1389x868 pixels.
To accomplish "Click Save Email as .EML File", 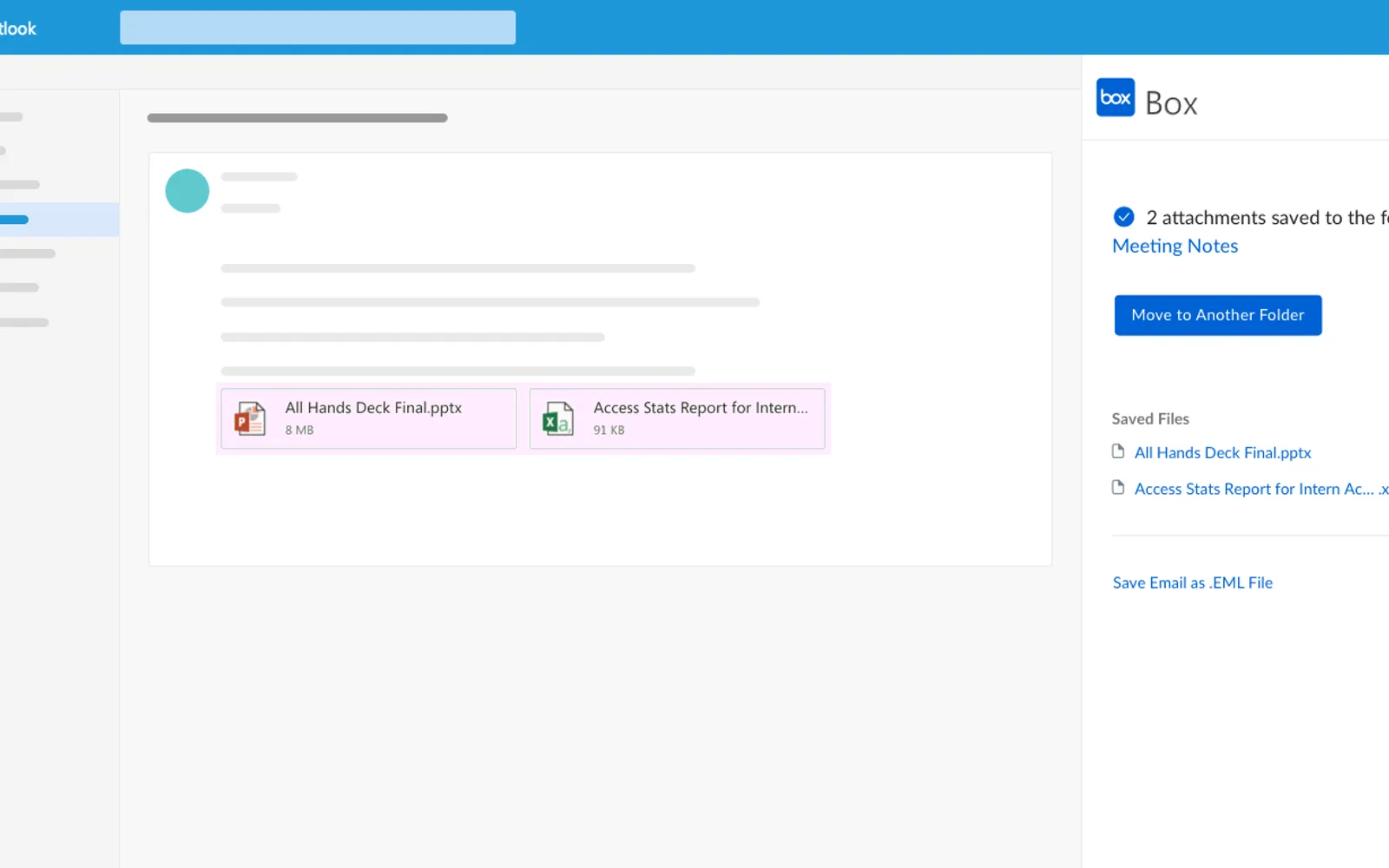I will point(1193,583).
